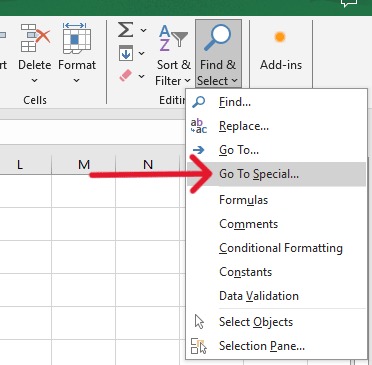
Task: Choose Select Objects menu entry
Action: coord(276,322)
